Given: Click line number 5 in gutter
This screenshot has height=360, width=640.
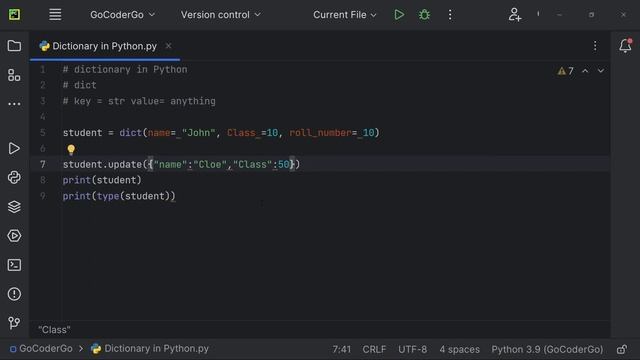Looking at the screenshot, I should 43,133.
